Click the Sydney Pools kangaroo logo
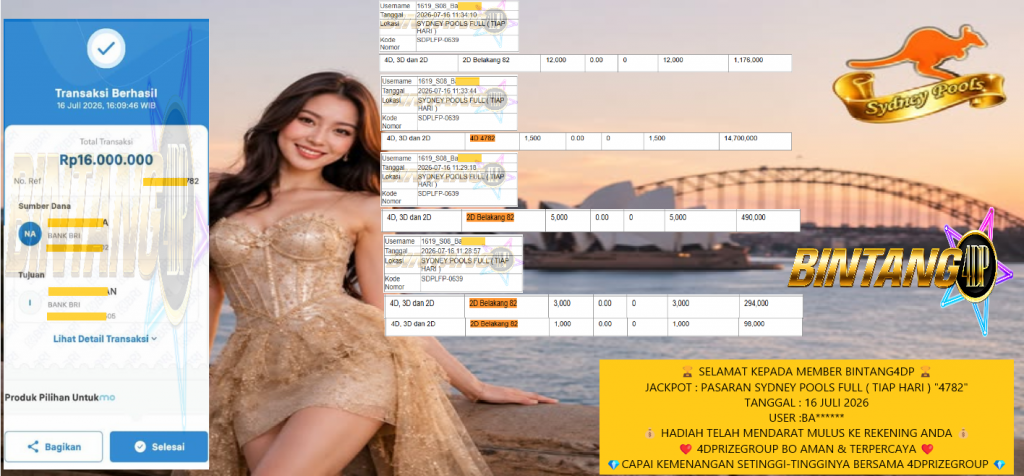This screenshot has height=476, width=1024. coord(922,74)
